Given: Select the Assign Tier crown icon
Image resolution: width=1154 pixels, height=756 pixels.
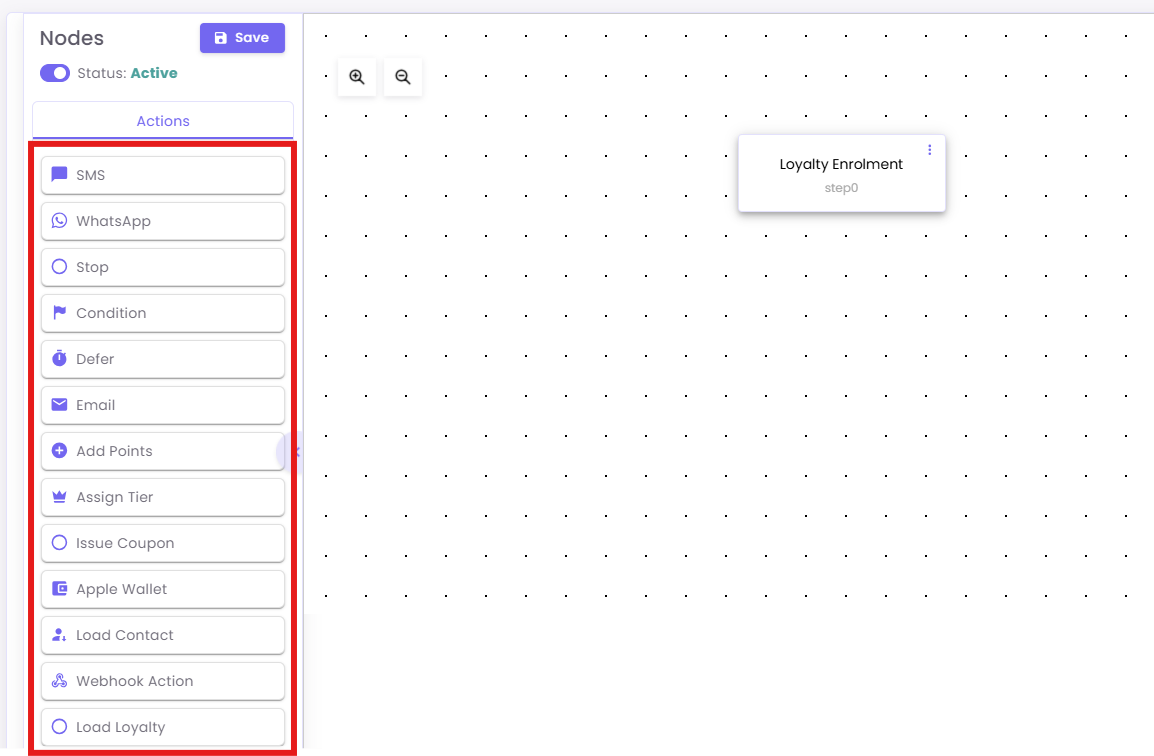Looking at the screenshot, I should pyautogui.click(x=59, y=497).
